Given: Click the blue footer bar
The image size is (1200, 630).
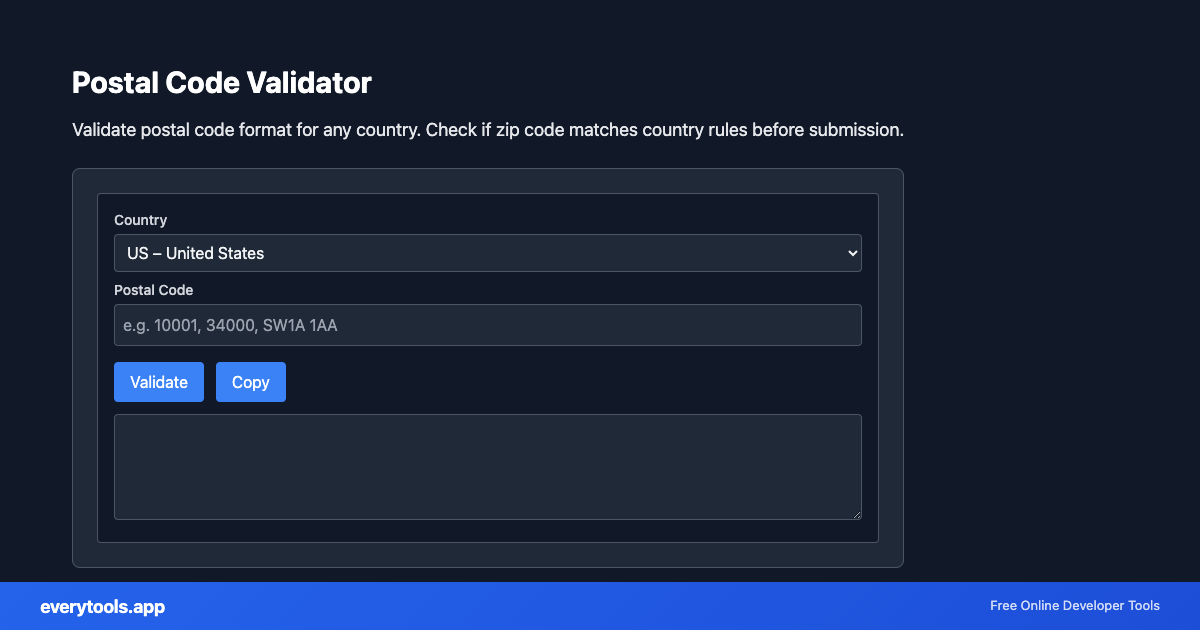Looking at the screenshot, I should [600, 606].
